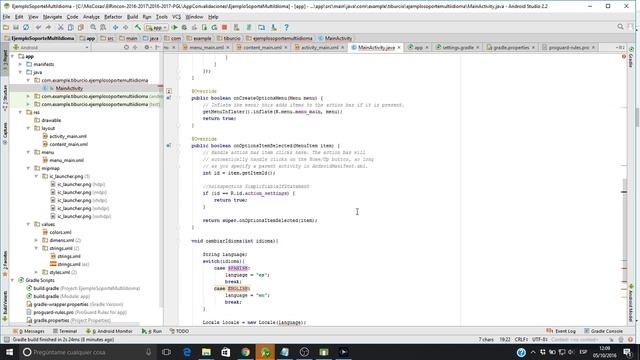Open the VCS menu
The height and width of the screenshot is (360, 640).
pos(176,17)
